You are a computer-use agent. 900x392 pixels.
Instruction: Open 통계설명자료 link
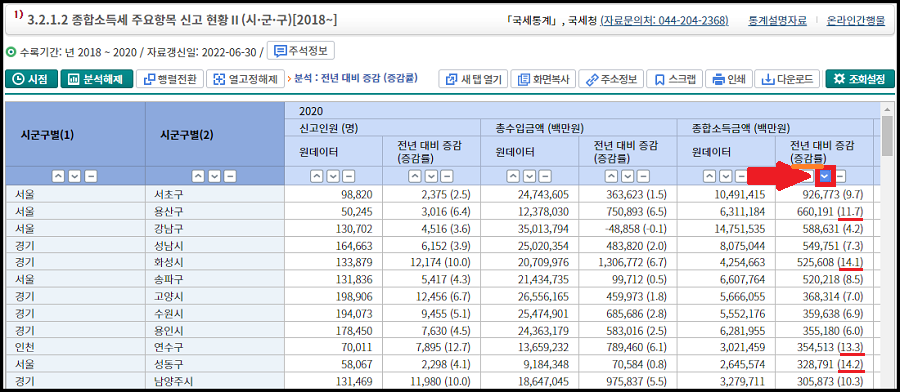(777, 21)
